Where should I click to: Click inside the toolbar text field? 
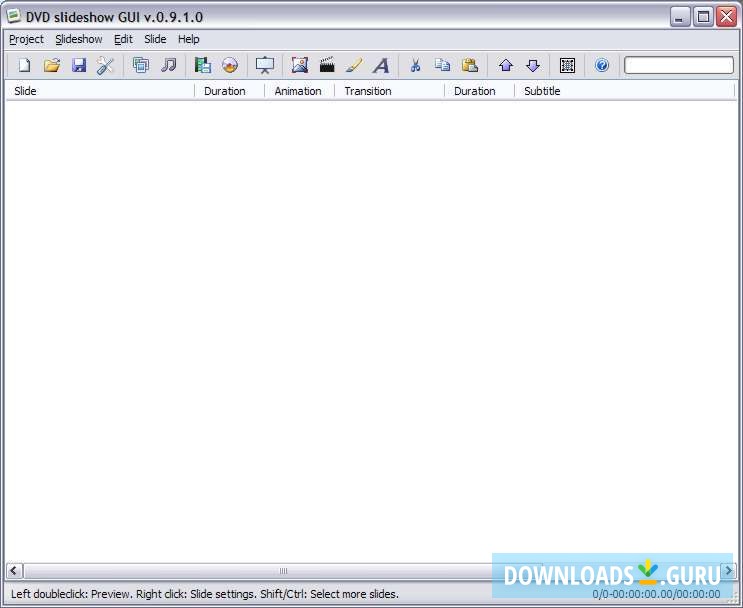(679, 65)
